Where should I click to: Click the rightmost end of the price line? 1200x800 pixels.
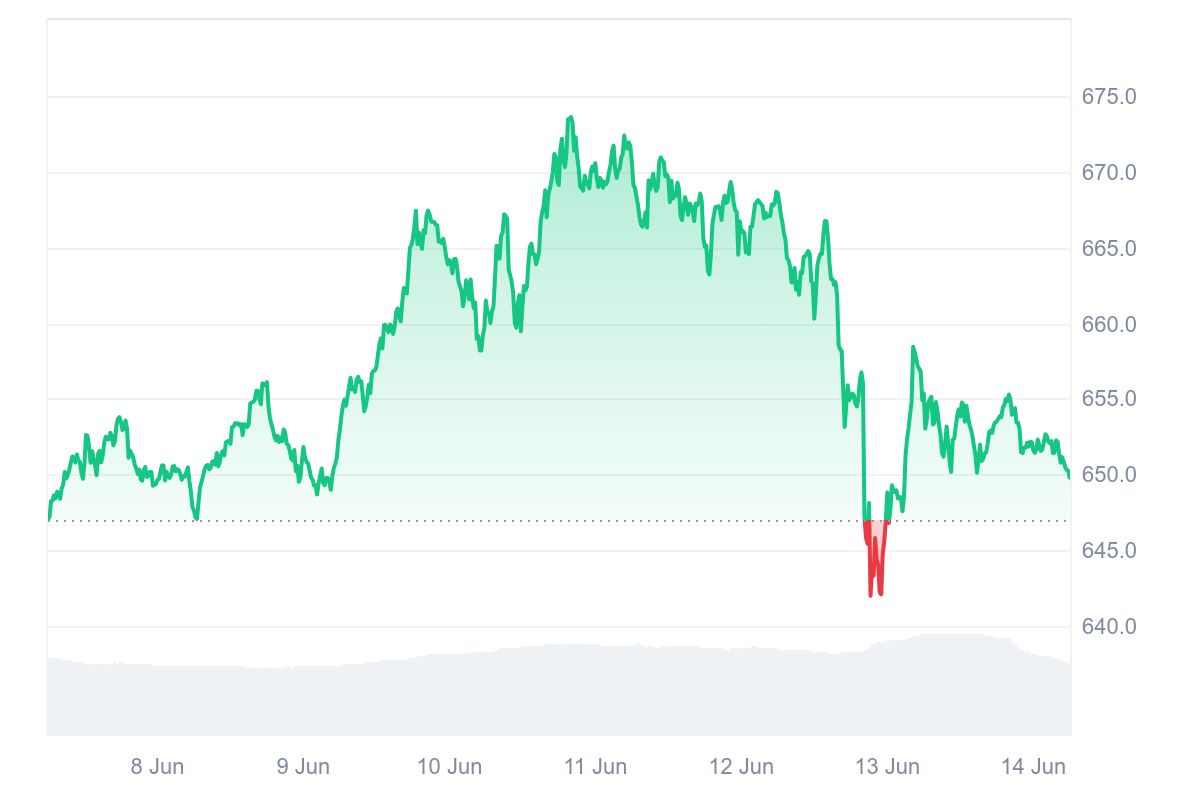pos(1069,476)
